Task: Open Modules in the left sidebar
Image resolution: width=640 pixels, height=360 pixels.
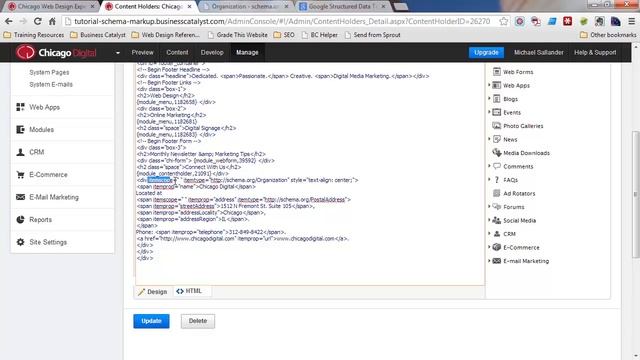Action: 41,130
